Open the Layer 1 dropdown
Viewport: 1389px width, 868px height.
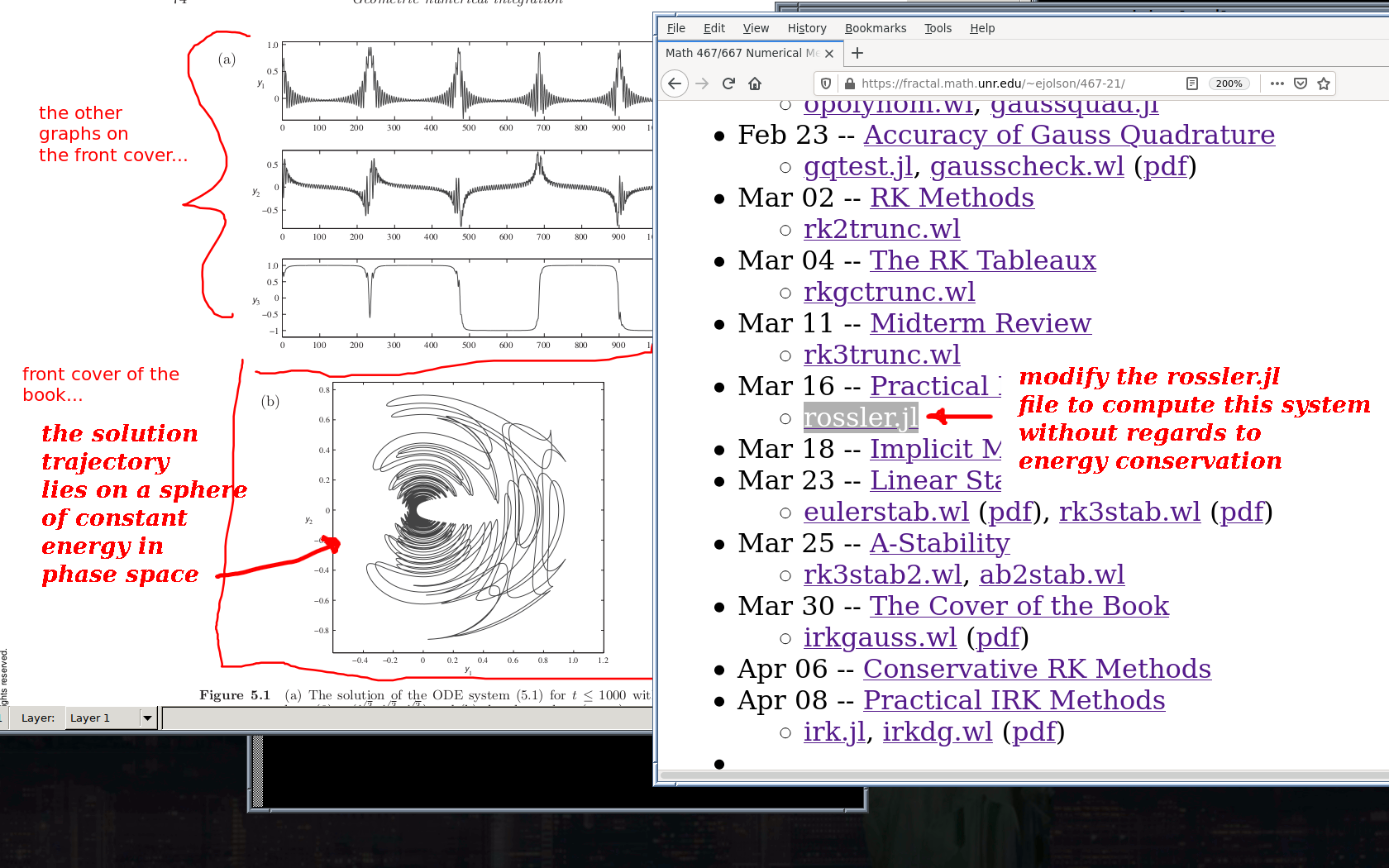point(147,718)
